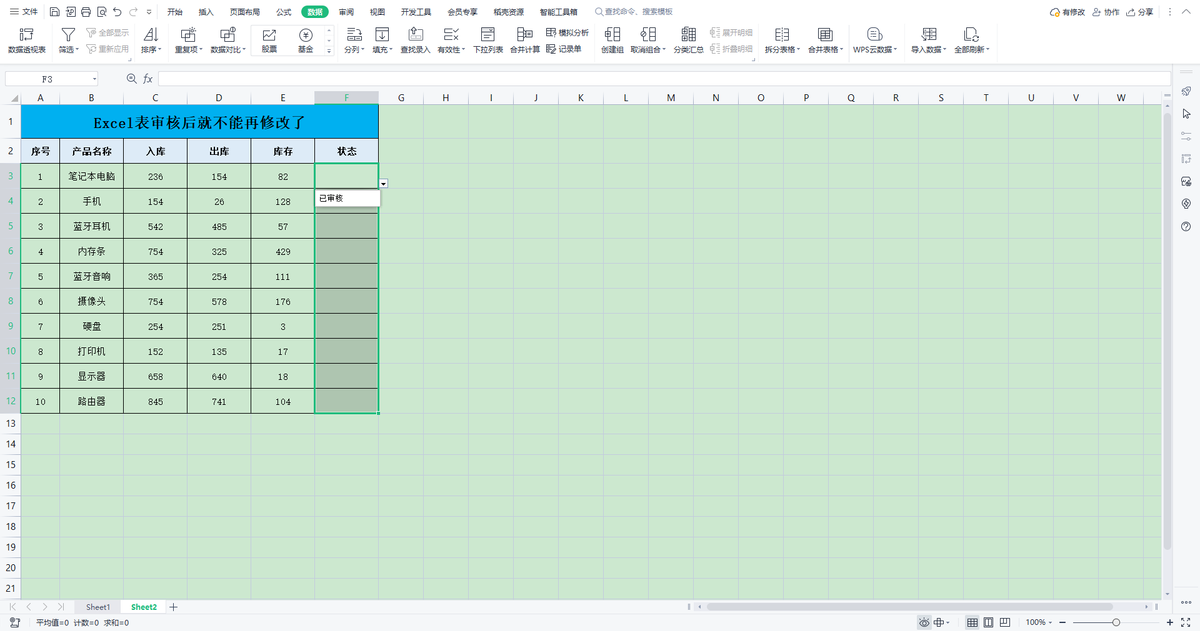
Task: Click the 协作 collaborate button
Action: click(x=1106, y=12)
